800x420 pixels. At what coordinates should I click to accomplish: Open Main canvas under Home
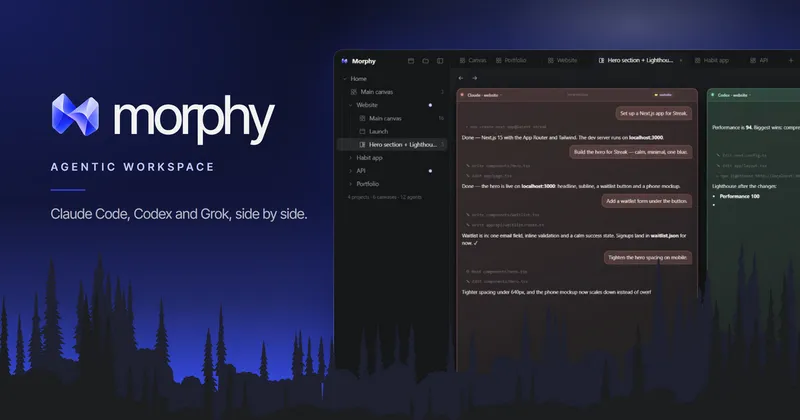[x=393, y=92]
